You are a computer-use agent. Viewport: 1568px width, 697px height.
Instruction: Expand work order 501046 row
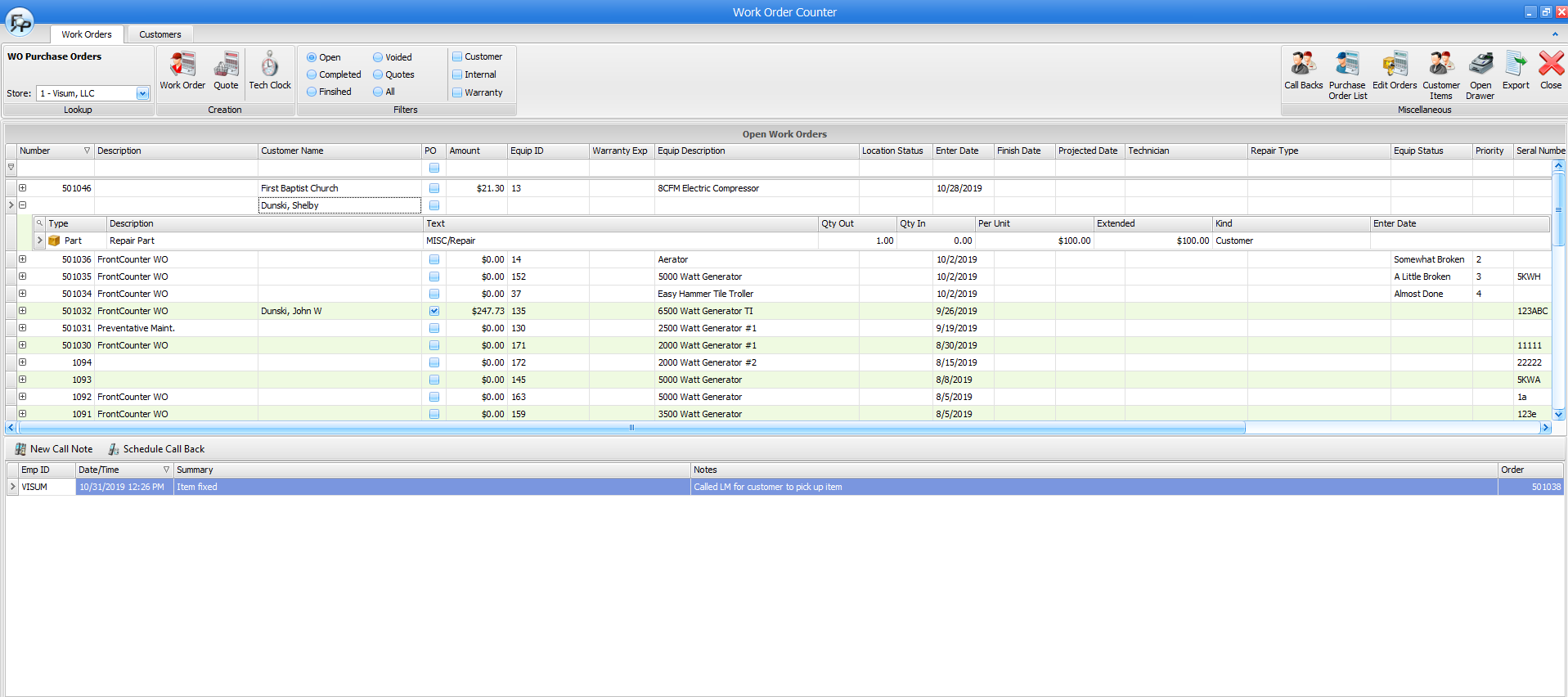coord(23,188)
